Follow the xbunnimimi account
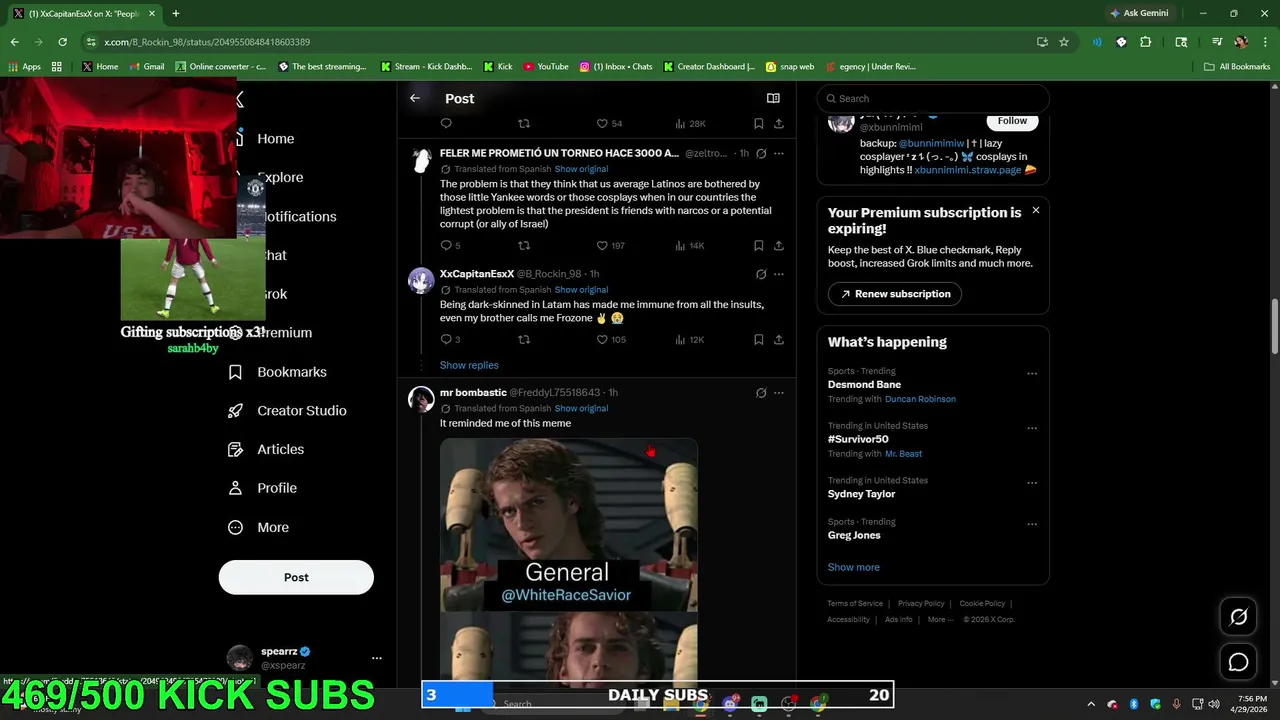Viewport: 1280px width, 720px height. tap(1012, 121)
